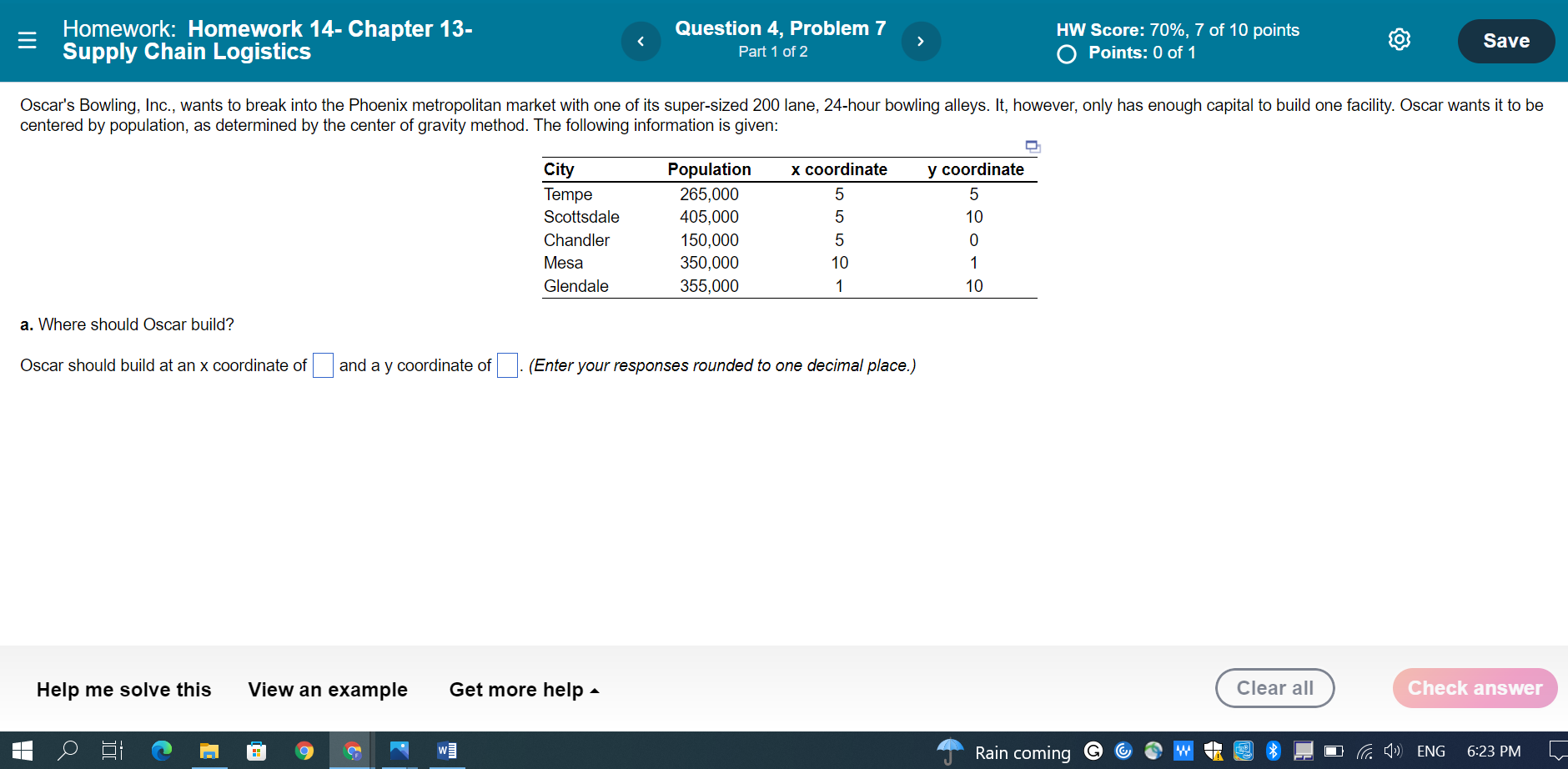Open the 6:23 PM clock flyout
This screenshot has width=1568, height=769.
pyautogui.click(x=1494, y=751)
